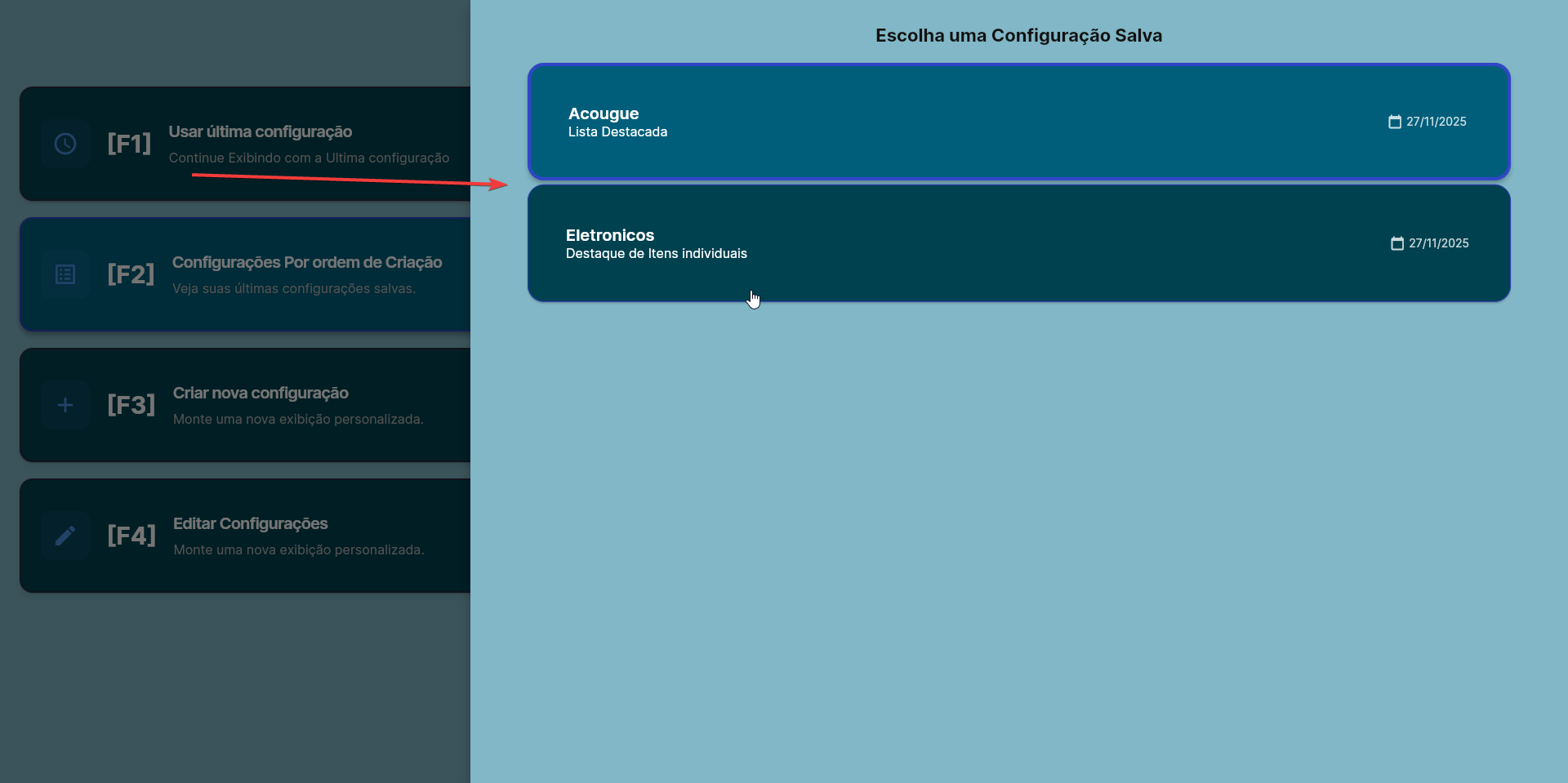This screenshot has height=783, width=1568.
Task: Click the pencil icon for Editar Configurações
Action: coord(65,536)
